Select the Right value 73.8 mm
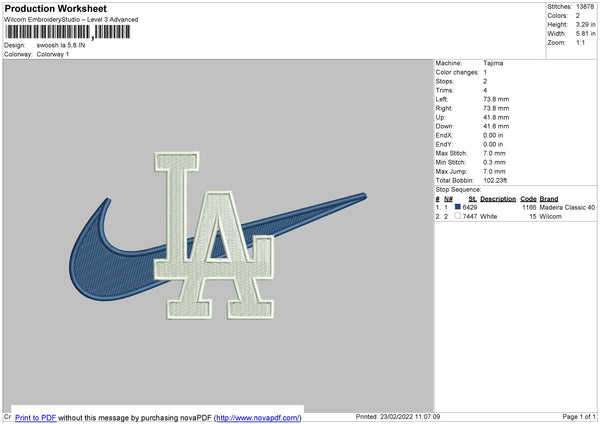Image resolution: width=600 pixels, height=424 pixels. coord(496,108)
